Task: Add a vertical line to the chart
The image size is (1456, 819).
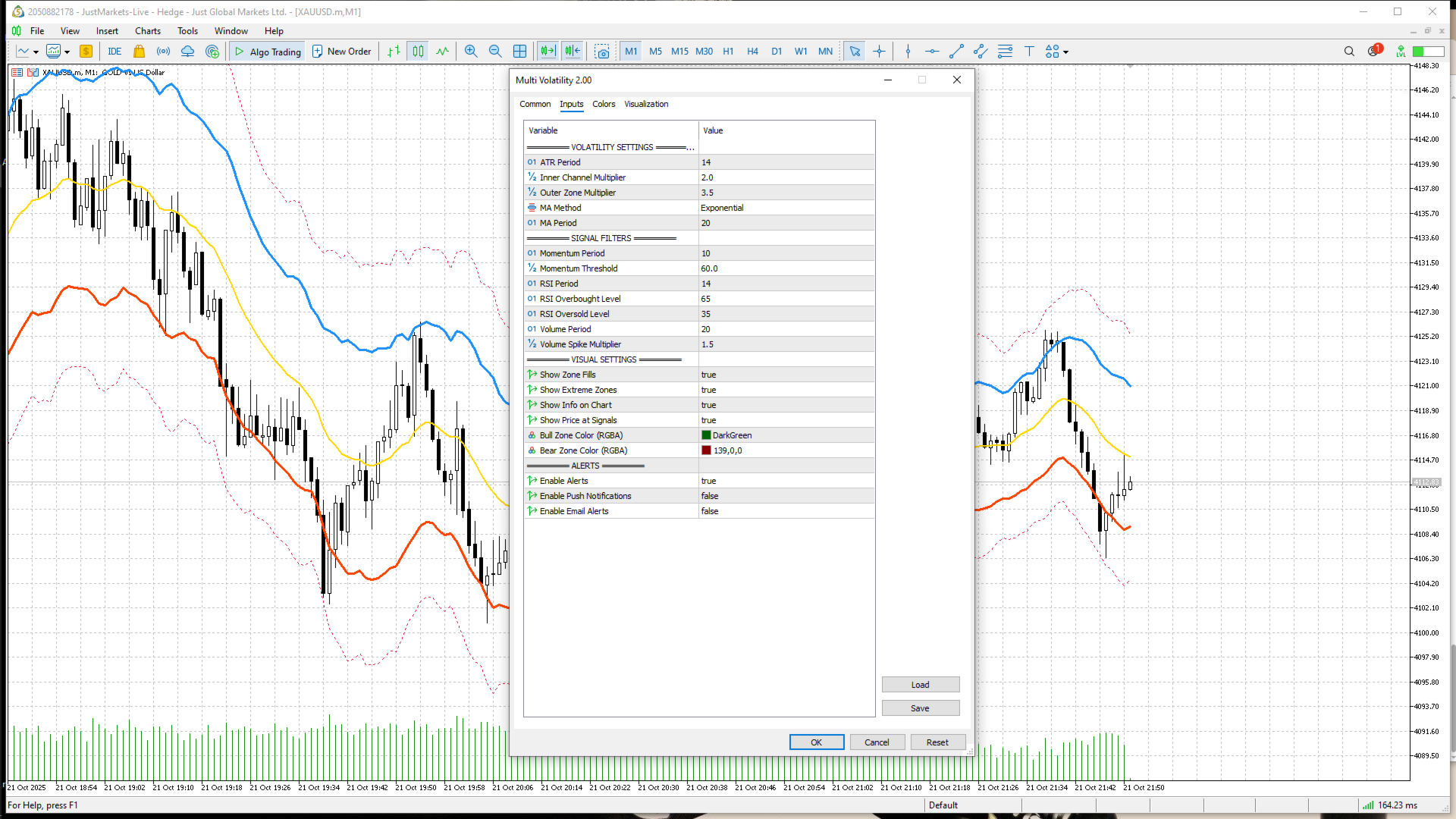Action: coord(908,51)
